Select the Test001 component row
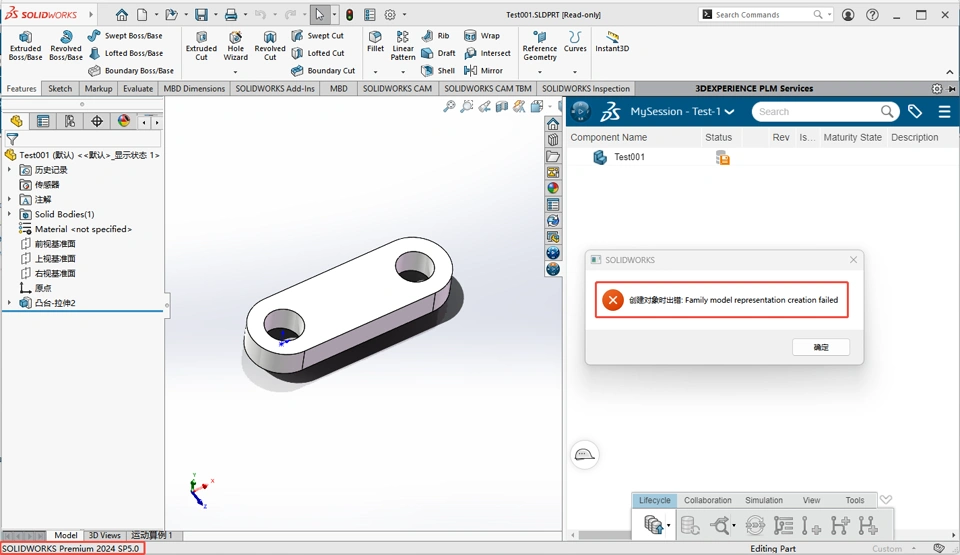960x555 pixels. pos(762,157)
